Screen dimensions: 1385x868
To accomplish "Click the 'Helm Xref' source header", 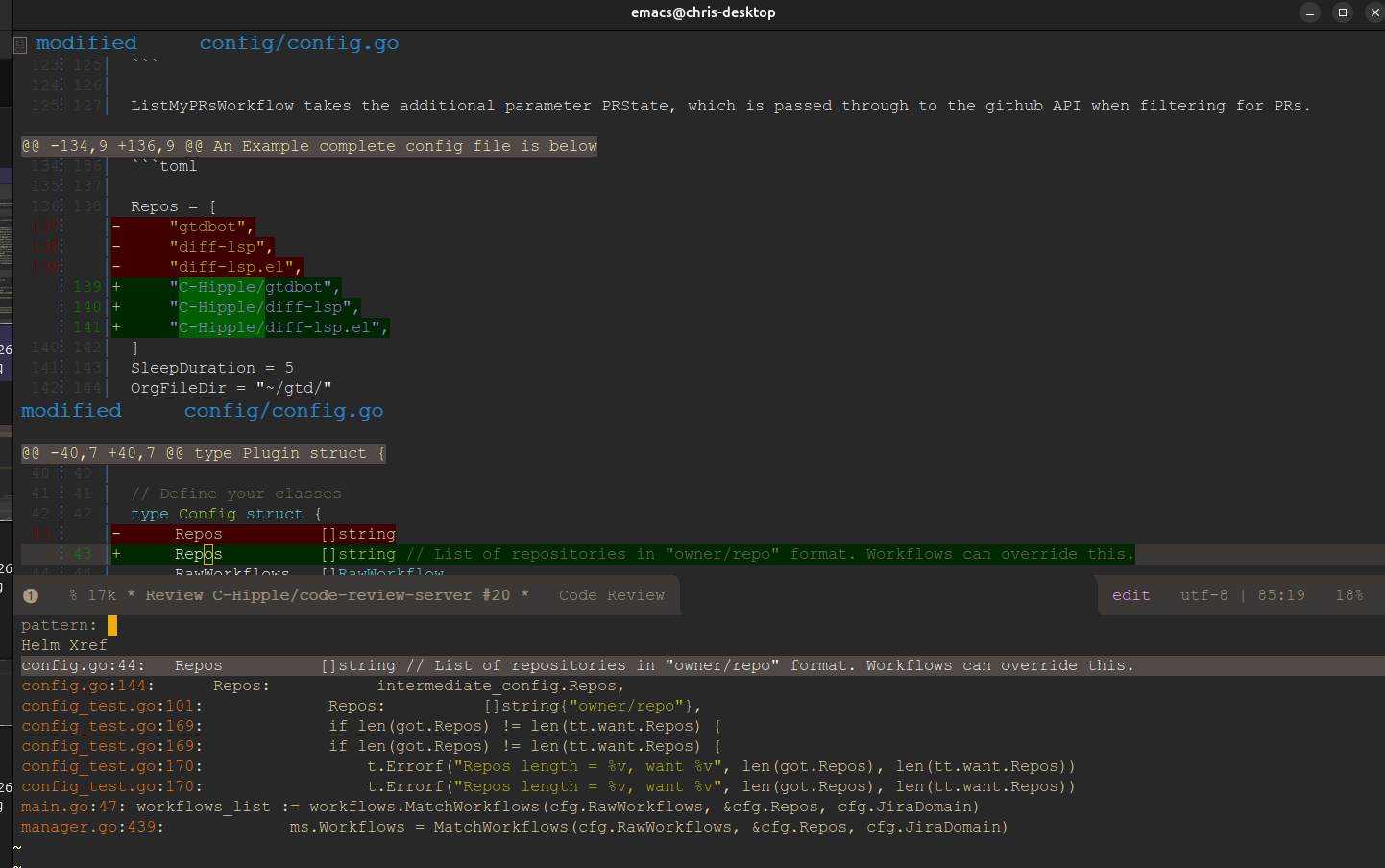I will point(64,645).
